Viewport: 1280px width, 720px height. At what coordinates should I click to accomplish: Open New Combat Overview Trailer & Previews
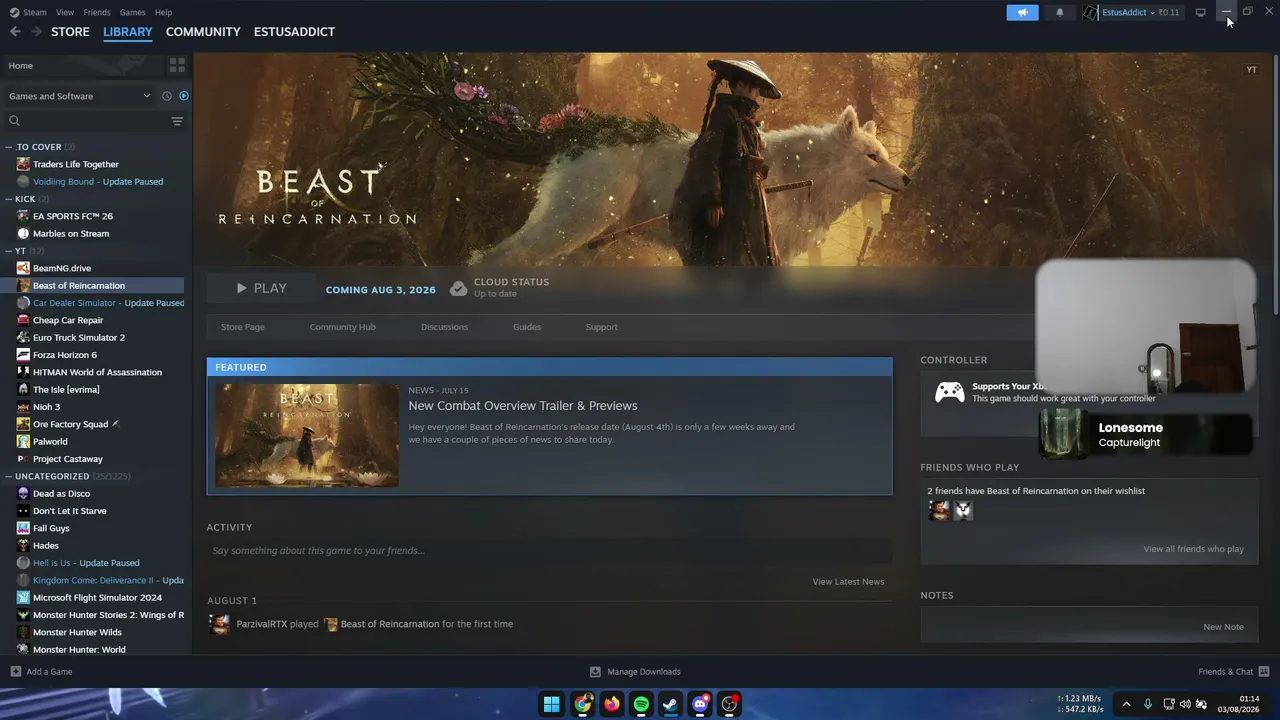click(x=523, y=405)
